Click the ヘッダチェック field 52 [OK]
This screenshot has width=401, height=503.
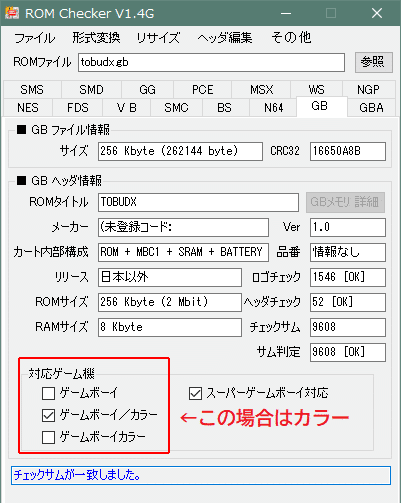(348, 302)
